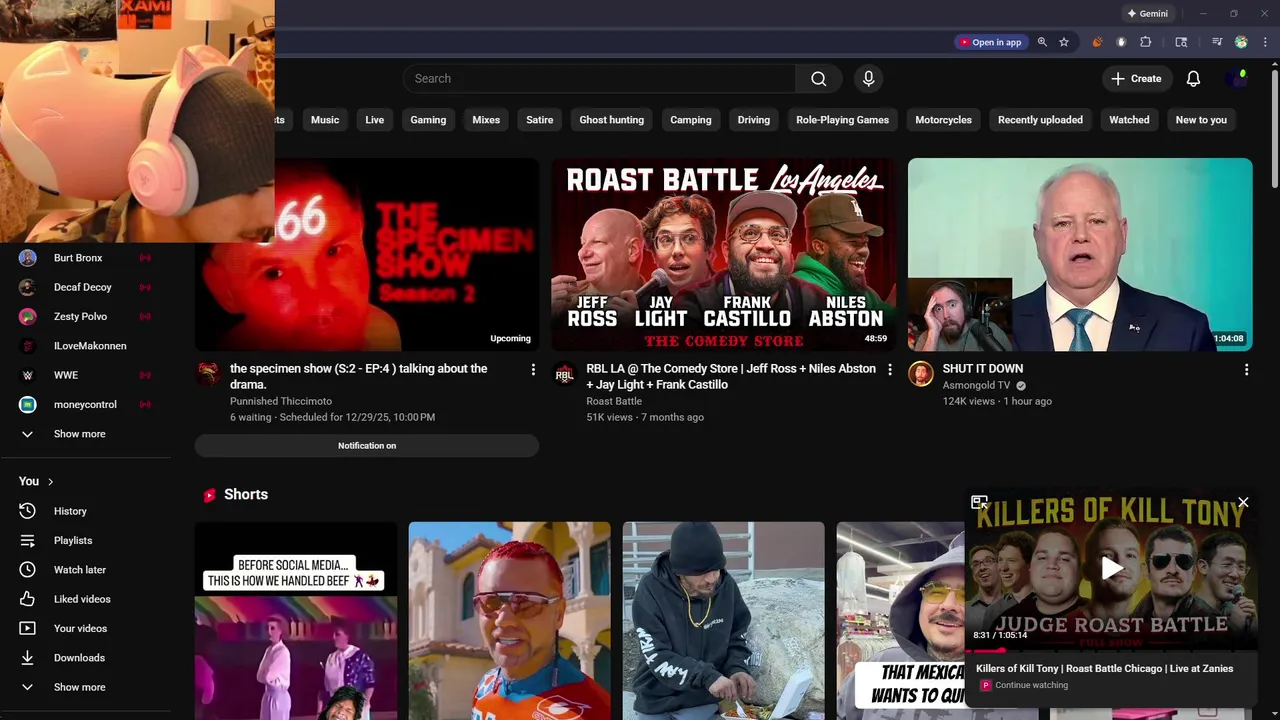Select the Motorcycles filter chip
1280x720 pixels.
[x=943, y=120]
